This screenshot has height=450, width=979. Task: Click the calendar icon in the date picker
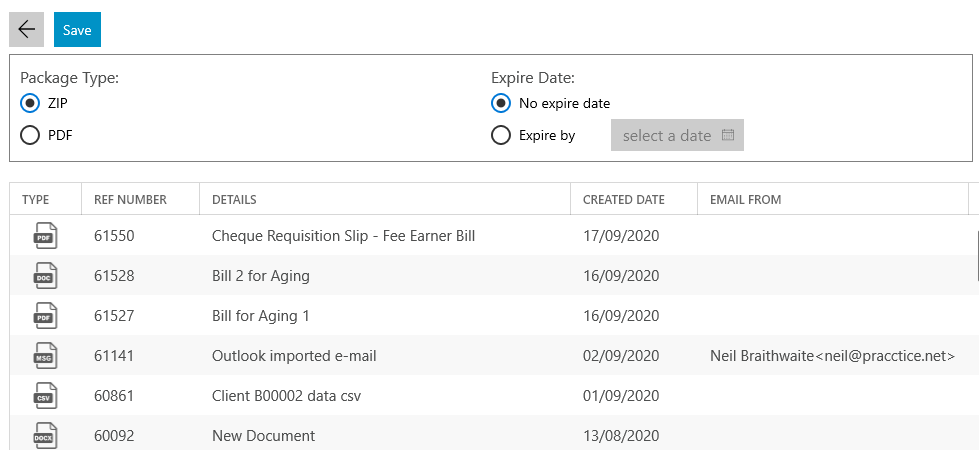click(x=727, y=135)
